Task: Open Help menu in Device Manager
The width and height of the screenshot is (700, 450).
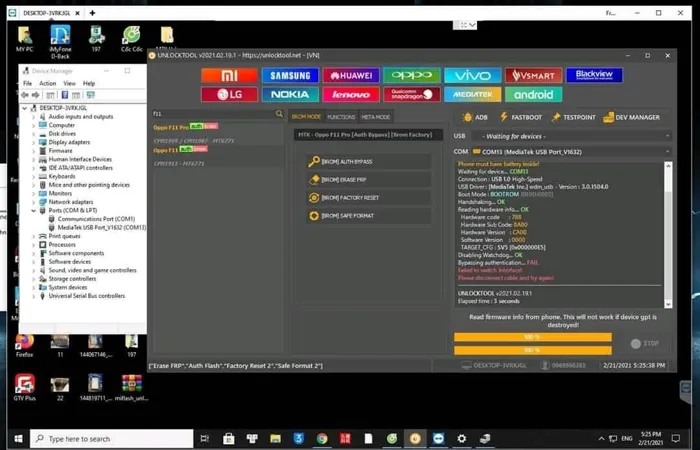Action: click(89, 83)
